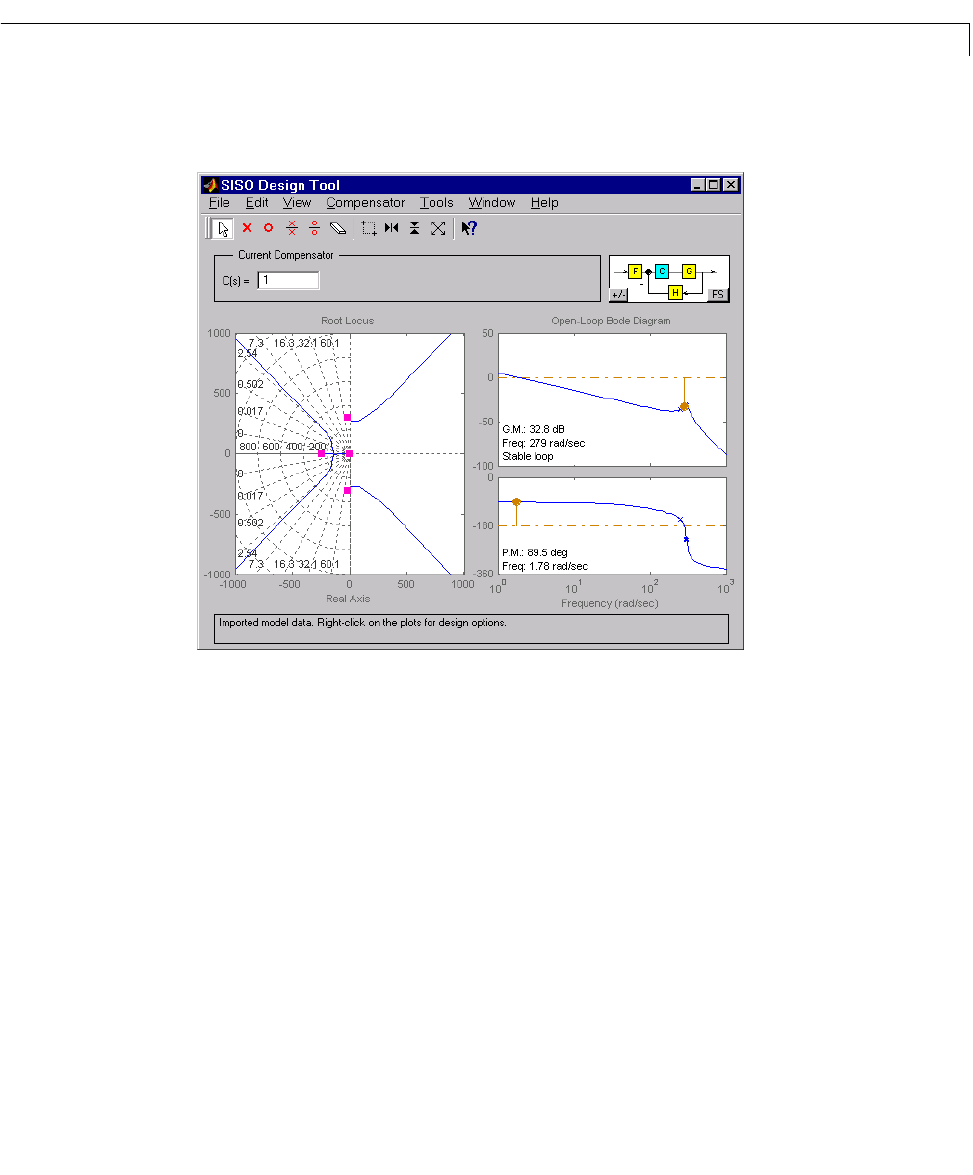Activate the zoom in X-Y box tool
973x1175 pixels.
(x=369, y=228)
